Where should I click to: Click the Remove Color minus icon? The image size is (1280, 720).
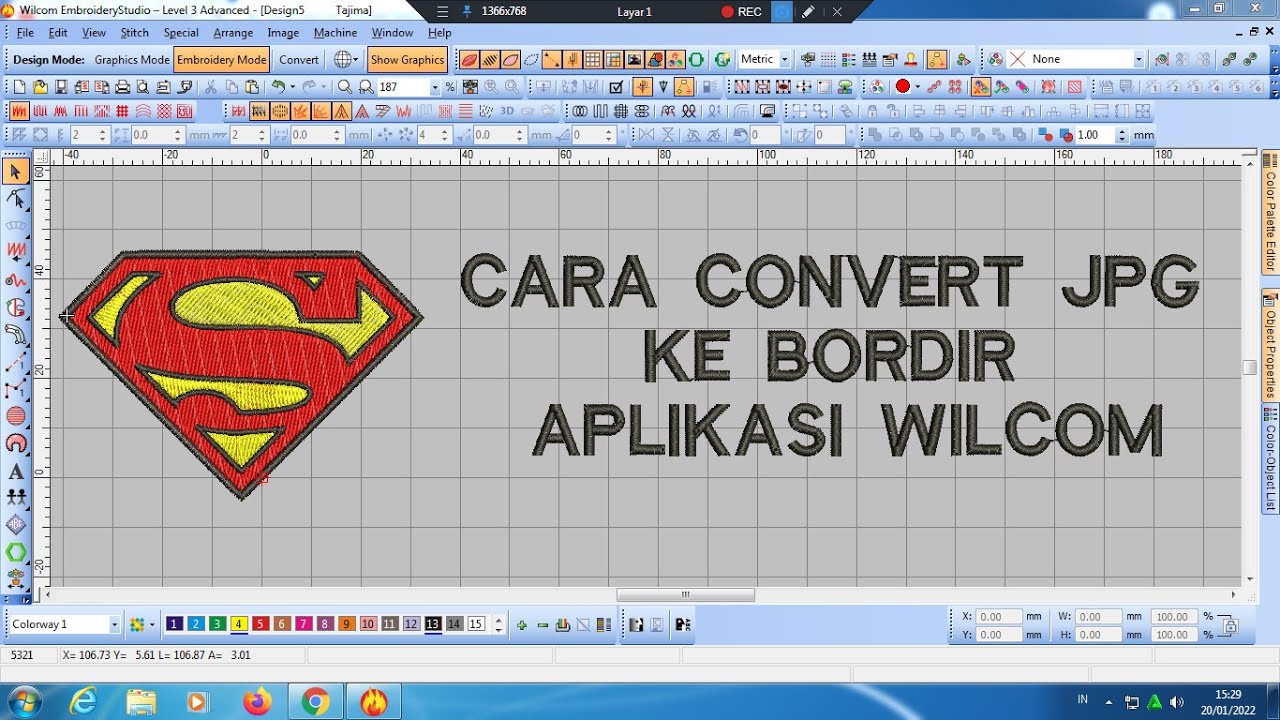[543, 625]
